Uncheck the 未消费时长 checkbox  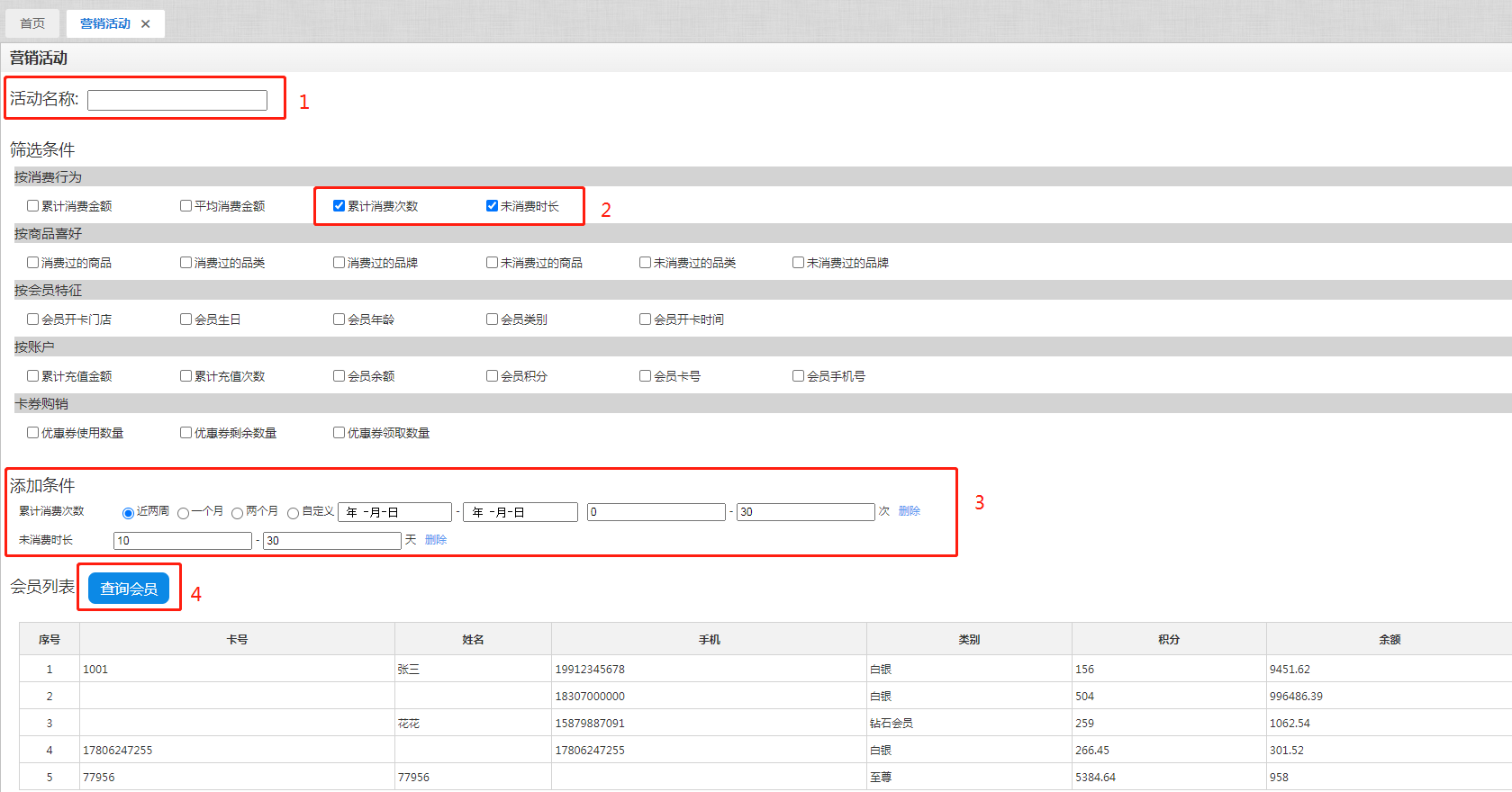493,206
